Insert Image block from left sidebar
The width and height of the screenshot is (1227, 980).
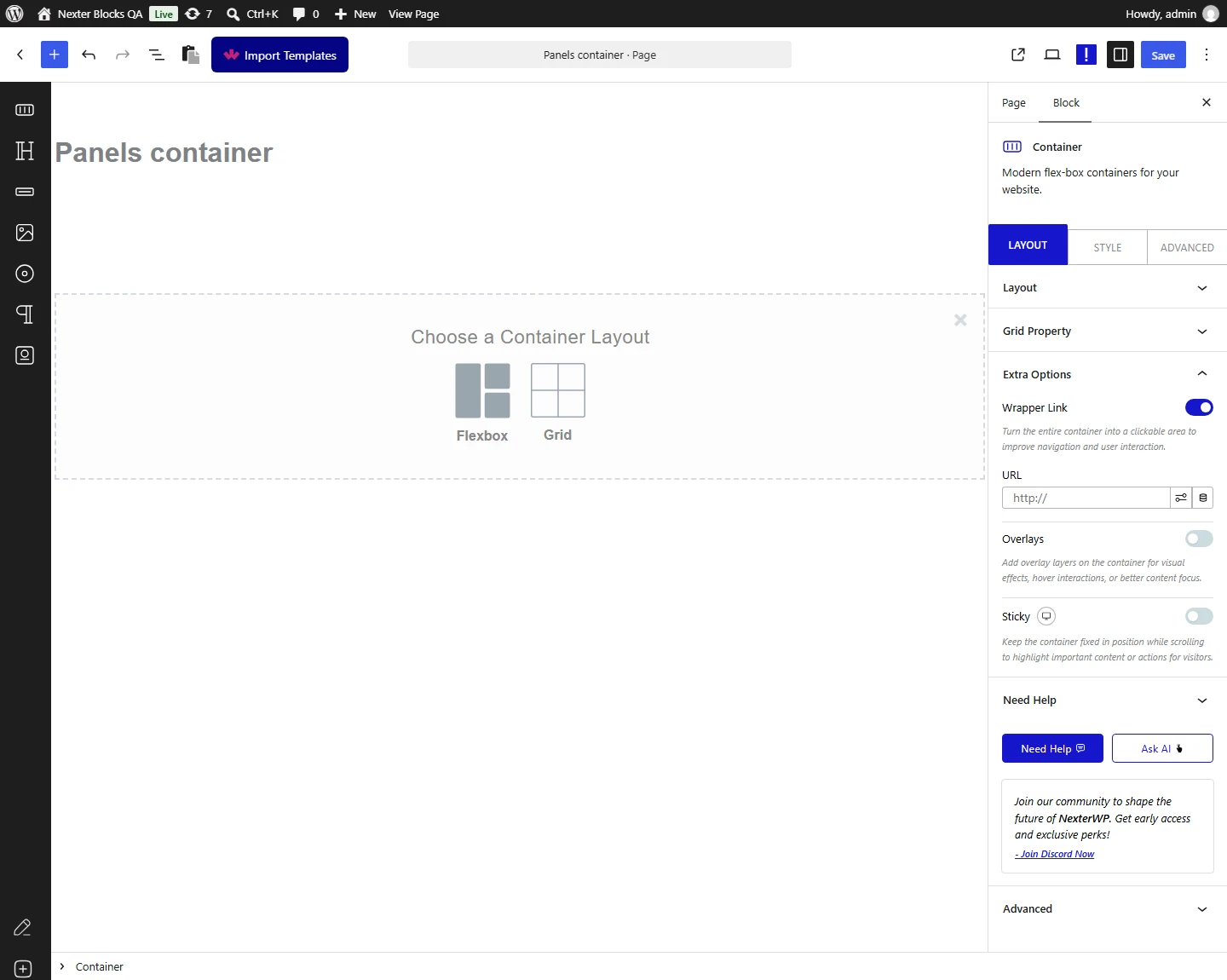[25, 233]
